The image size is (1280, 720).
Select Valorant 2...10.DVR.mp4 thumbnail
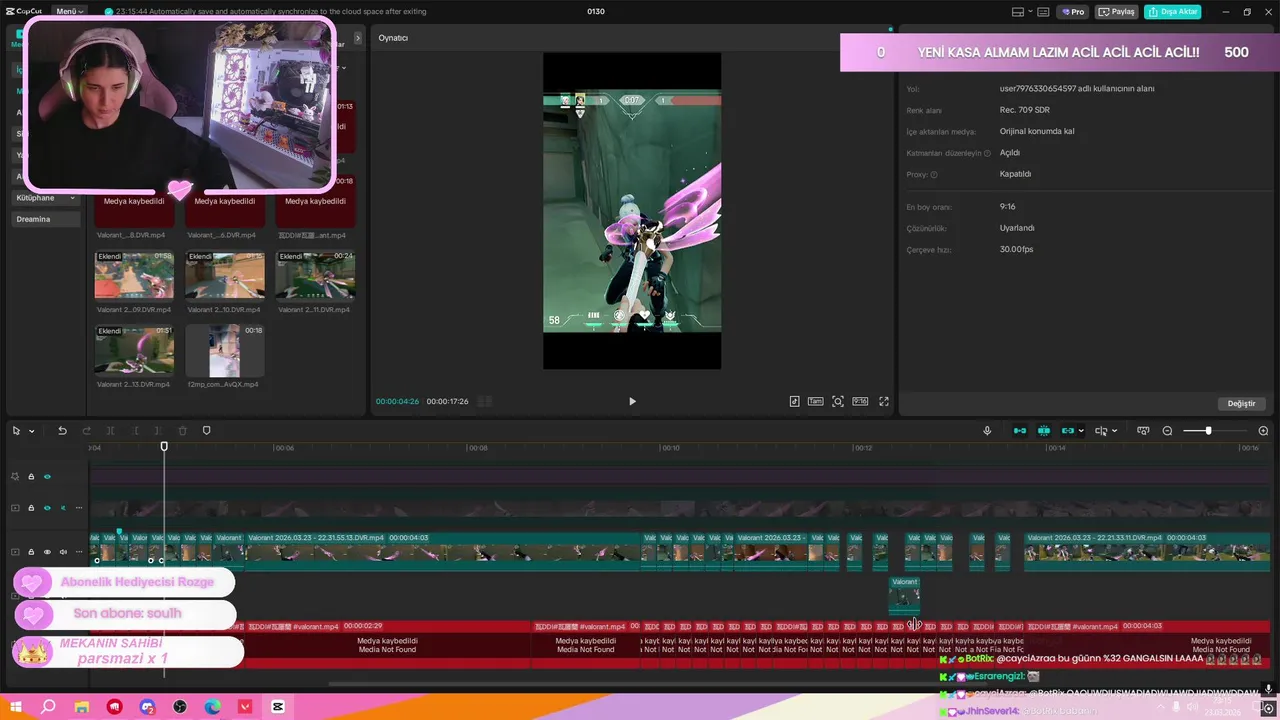tap(225, 275)
